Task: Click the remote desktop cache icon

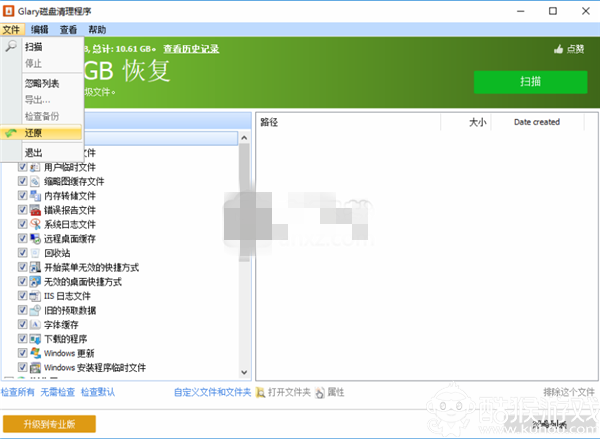Action: 35,238
